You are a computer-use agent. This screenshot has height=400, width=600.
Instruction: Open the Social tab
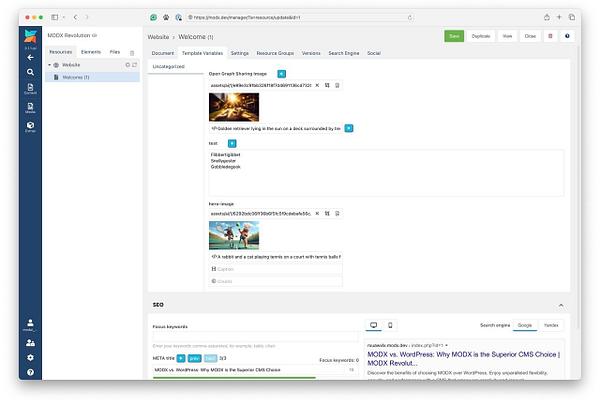(x=374, y=53)
